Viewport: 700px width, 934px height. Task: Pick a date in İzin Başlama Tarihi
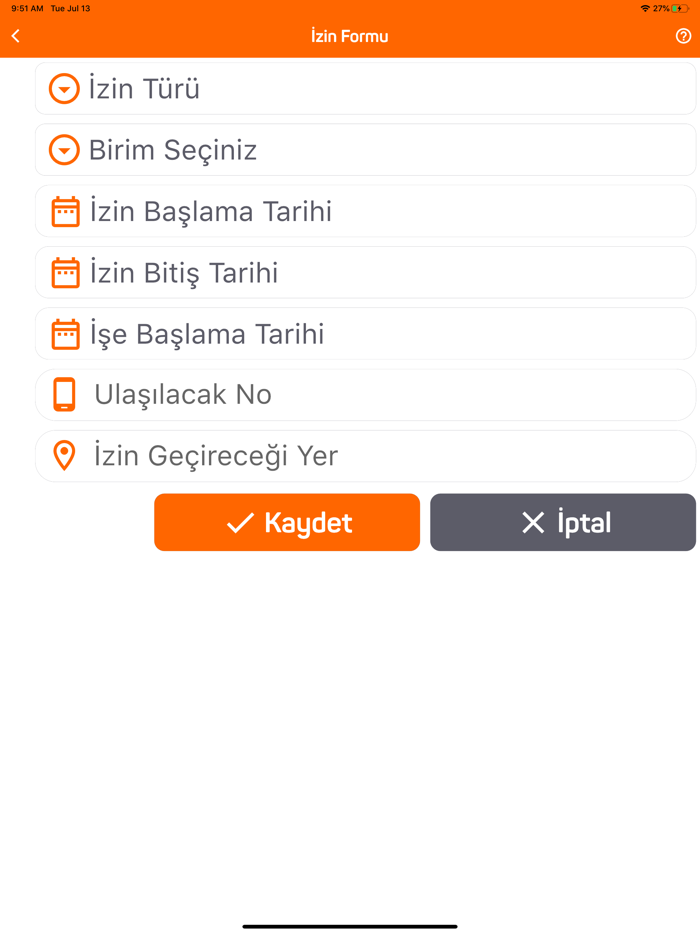click(x=380, y=212)
